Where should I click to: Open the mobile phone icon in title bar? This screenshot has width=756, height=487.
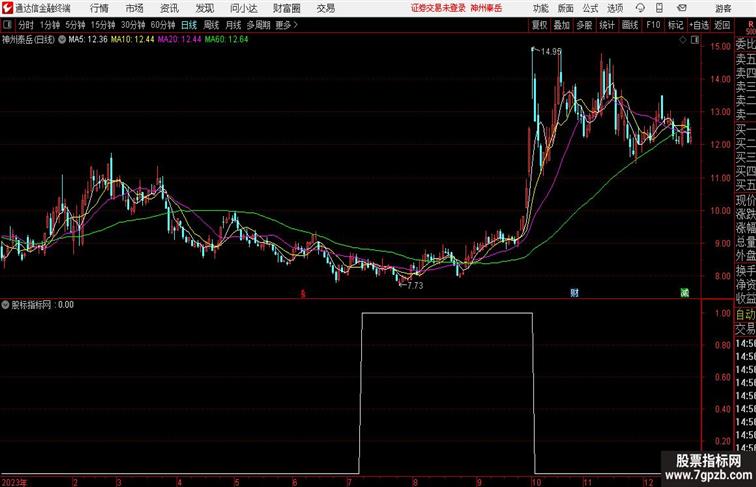point(660,8)
